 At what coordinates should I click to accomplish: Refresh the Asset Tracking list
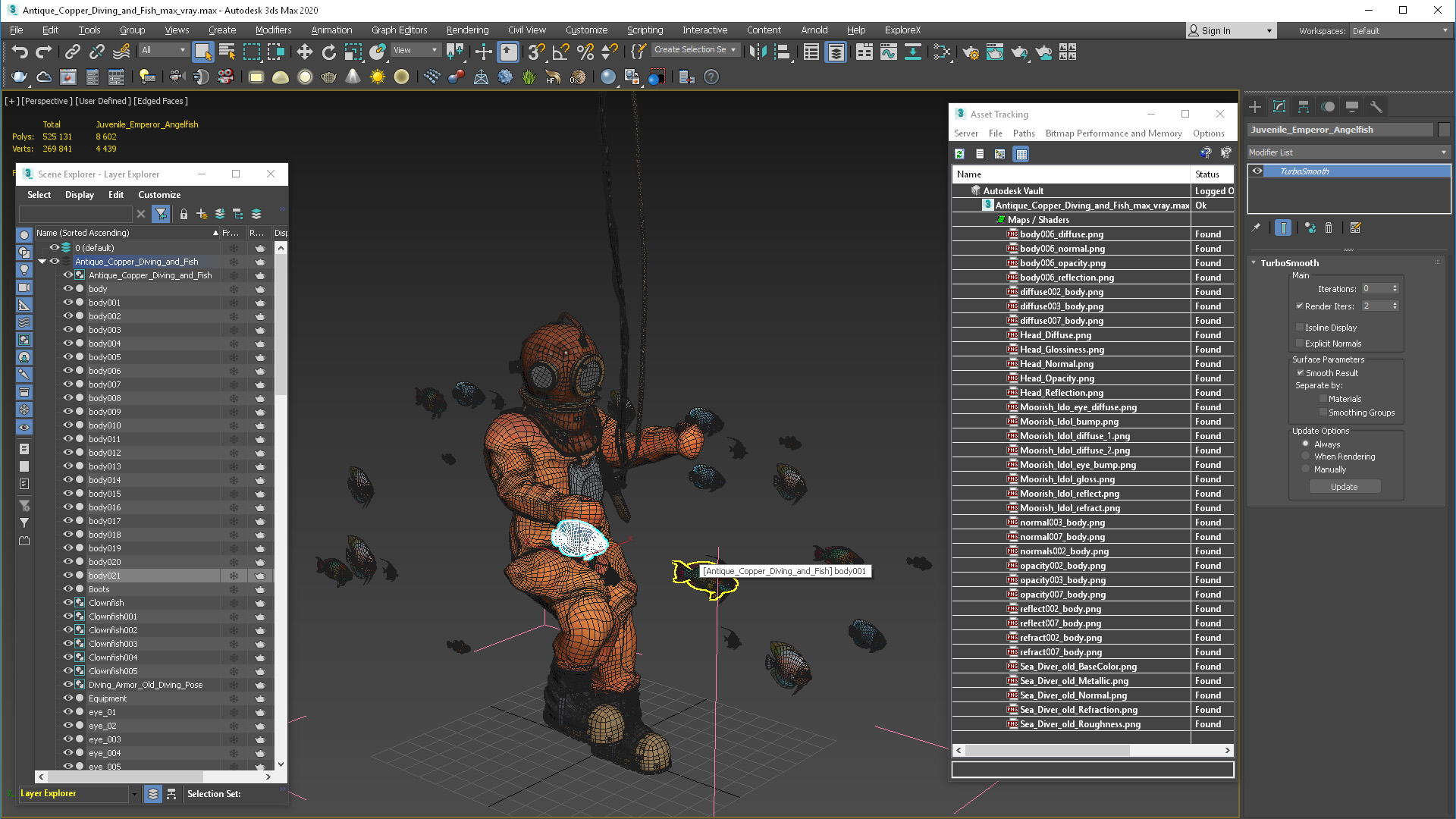tap(959, 154)
